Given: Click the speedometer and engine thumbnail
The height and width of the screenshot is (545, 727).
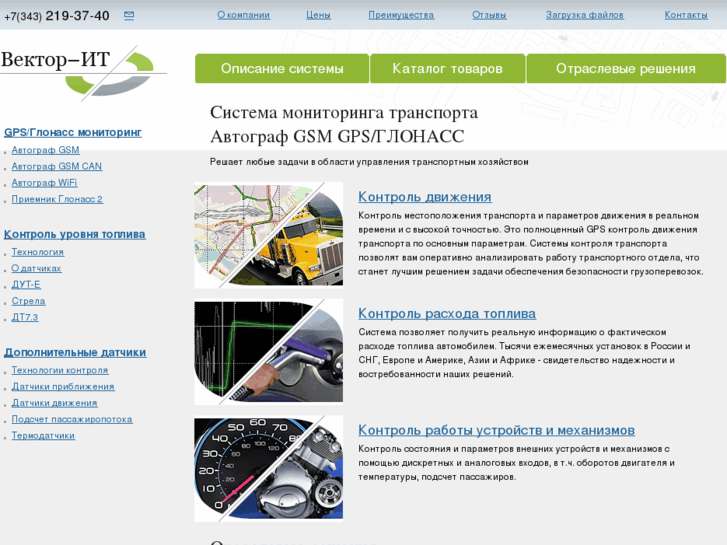Looking at the screenshot, I should tap(268, 468).
